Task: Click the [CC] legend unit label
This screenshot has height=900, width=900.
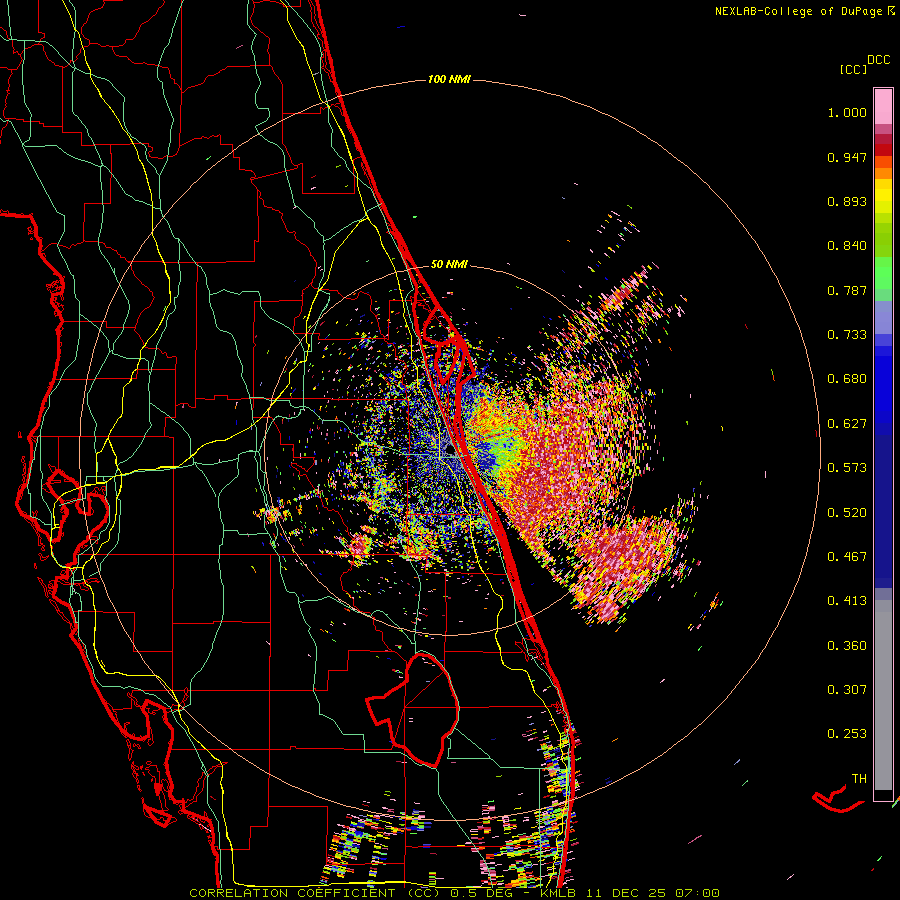Action: coord(853,69)
